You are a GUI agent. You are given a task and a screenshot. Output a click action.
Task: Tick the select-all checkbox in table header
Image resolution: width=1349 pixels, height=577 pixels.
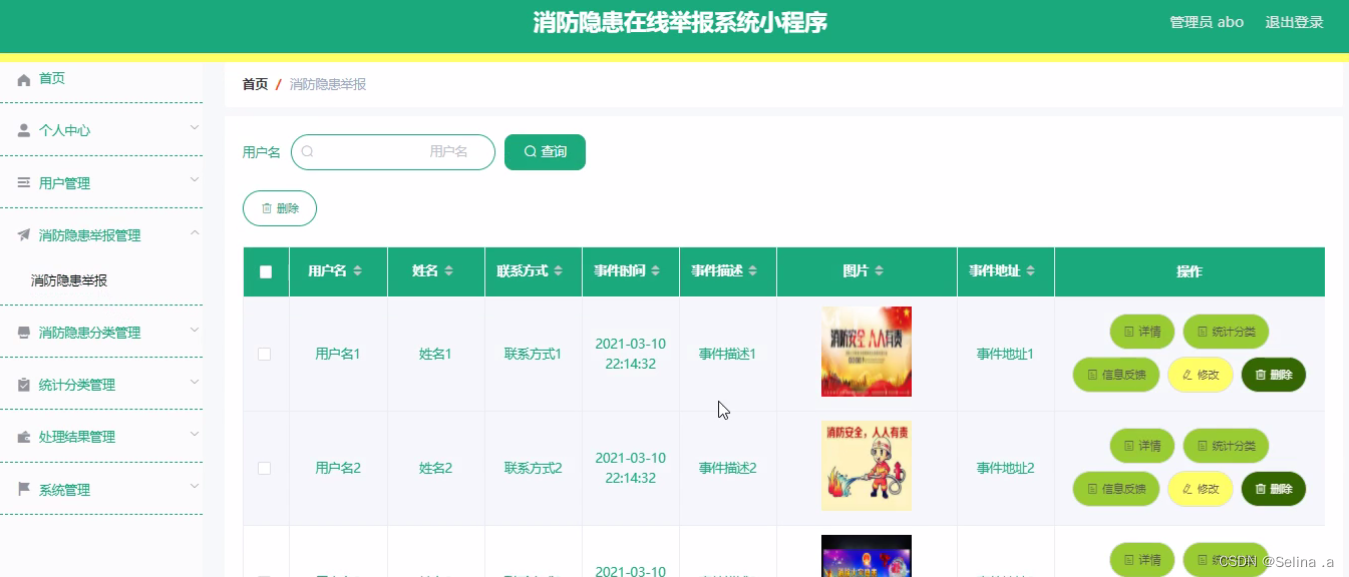tap(266, 272)
